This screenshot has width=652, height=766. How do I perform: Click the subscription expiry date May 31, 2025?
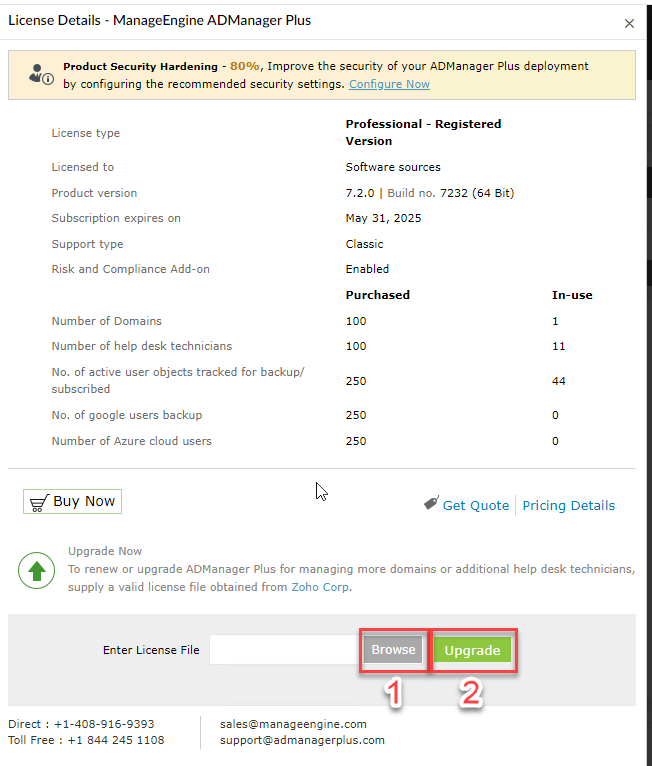click(385, 218)
